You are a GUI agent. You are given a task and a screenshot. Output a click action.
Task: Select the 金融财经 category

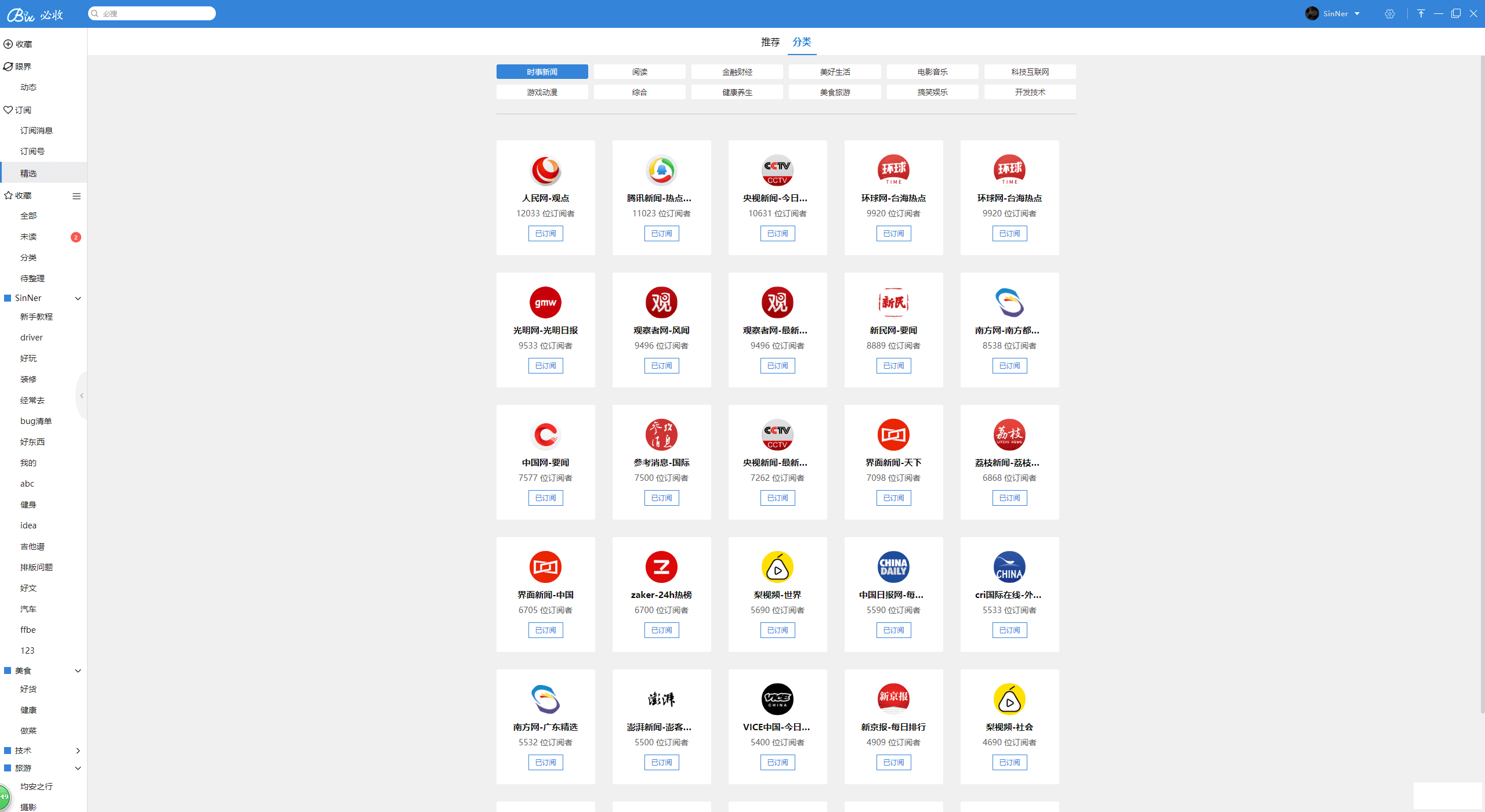tap(737, 71)
